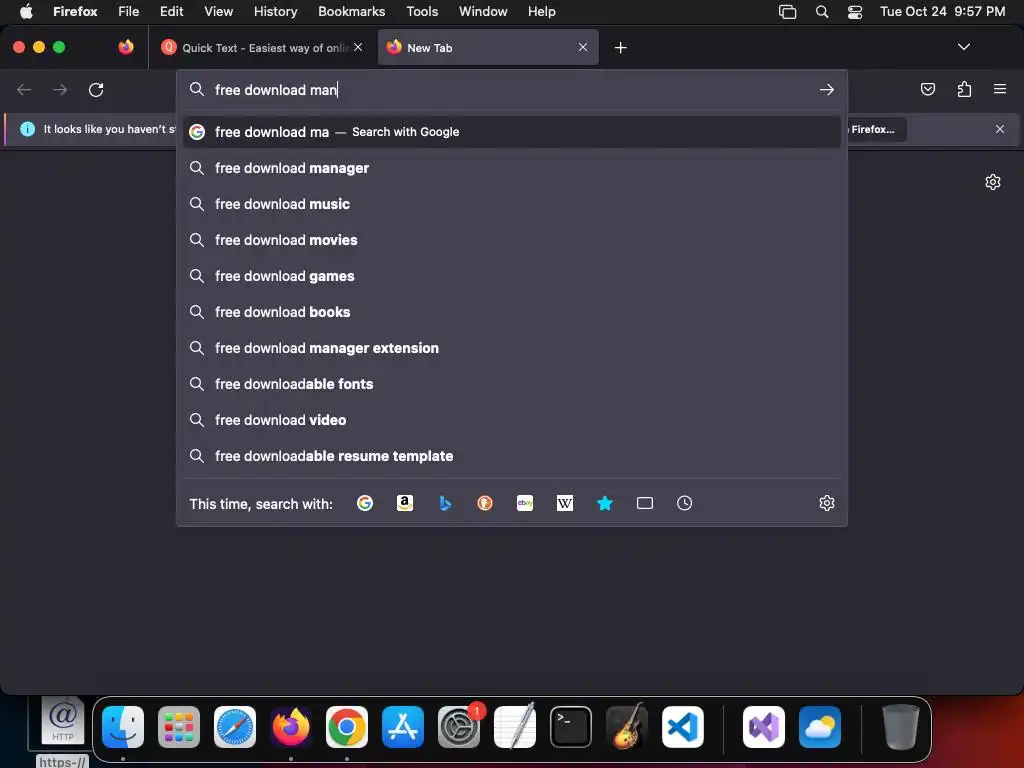Open System Settings from the Dock
This screenshot has height=768, width=1024.
[x=459, y=727]
